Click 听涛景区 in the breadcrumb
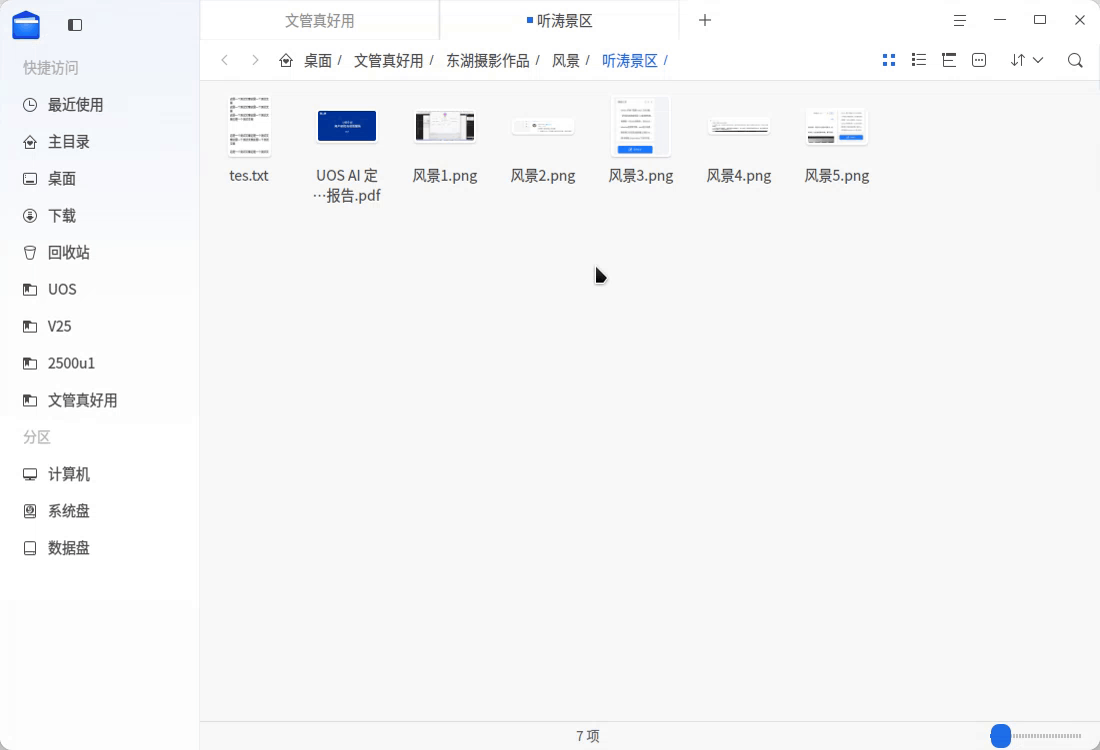Image resolution: width=1100 pixels, height=750 pixels. pyautogui.click(x=629, y=61)
